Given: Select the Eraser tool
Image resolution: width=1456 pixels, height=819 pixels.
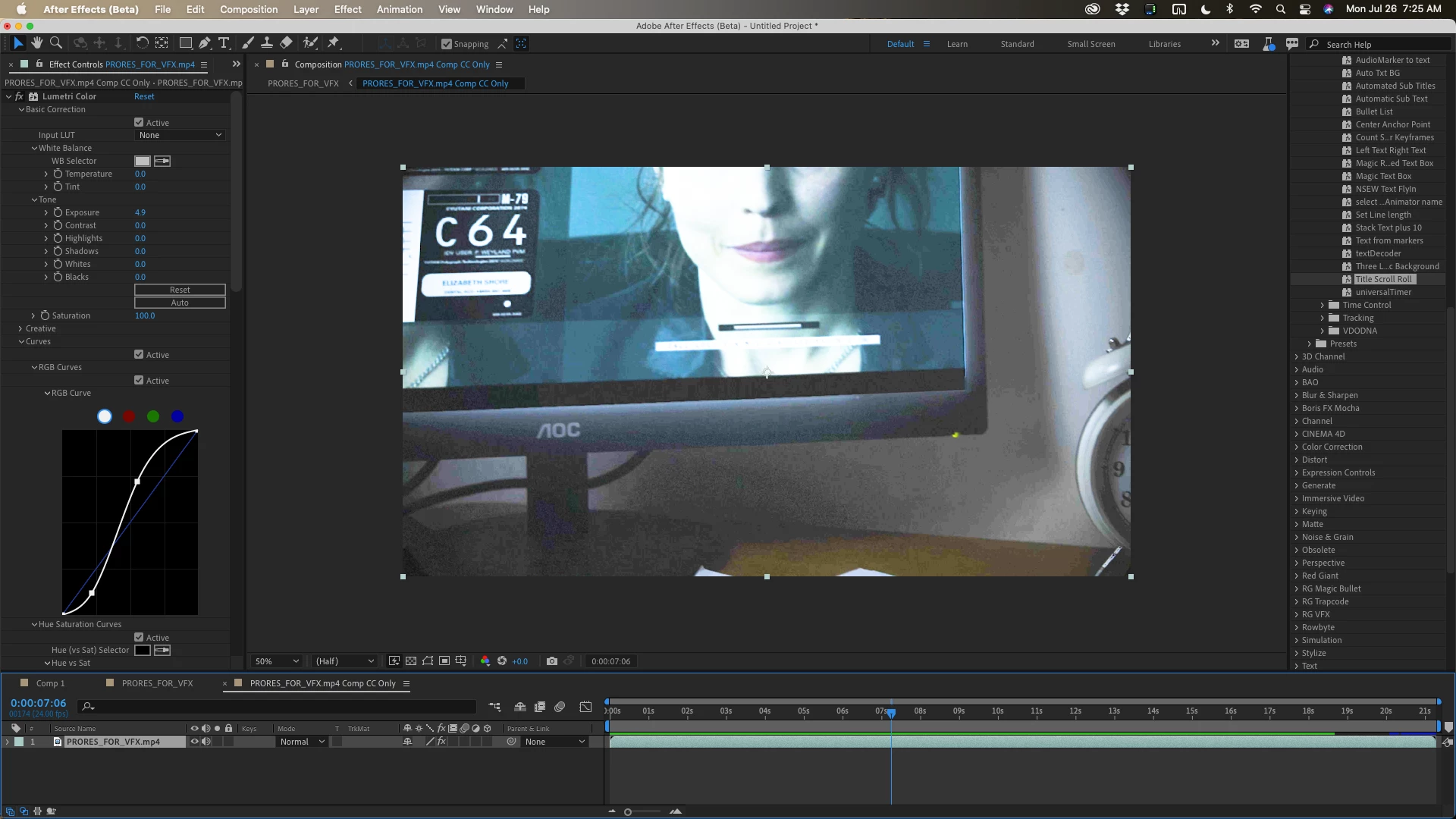Looking at the screenshot, I should (x=286, y=43).
